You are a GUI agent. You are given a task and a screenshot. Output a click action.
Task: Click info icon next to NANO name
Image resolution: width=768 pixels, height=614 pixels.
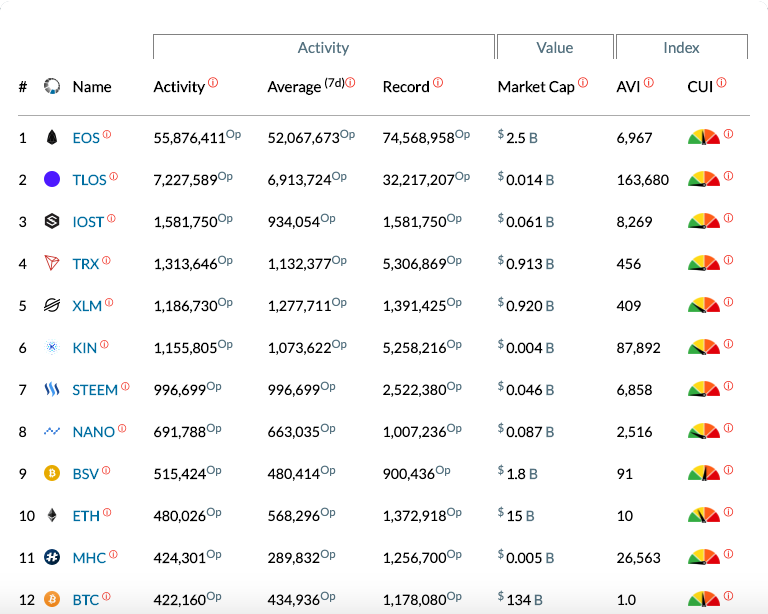(122, 428)
